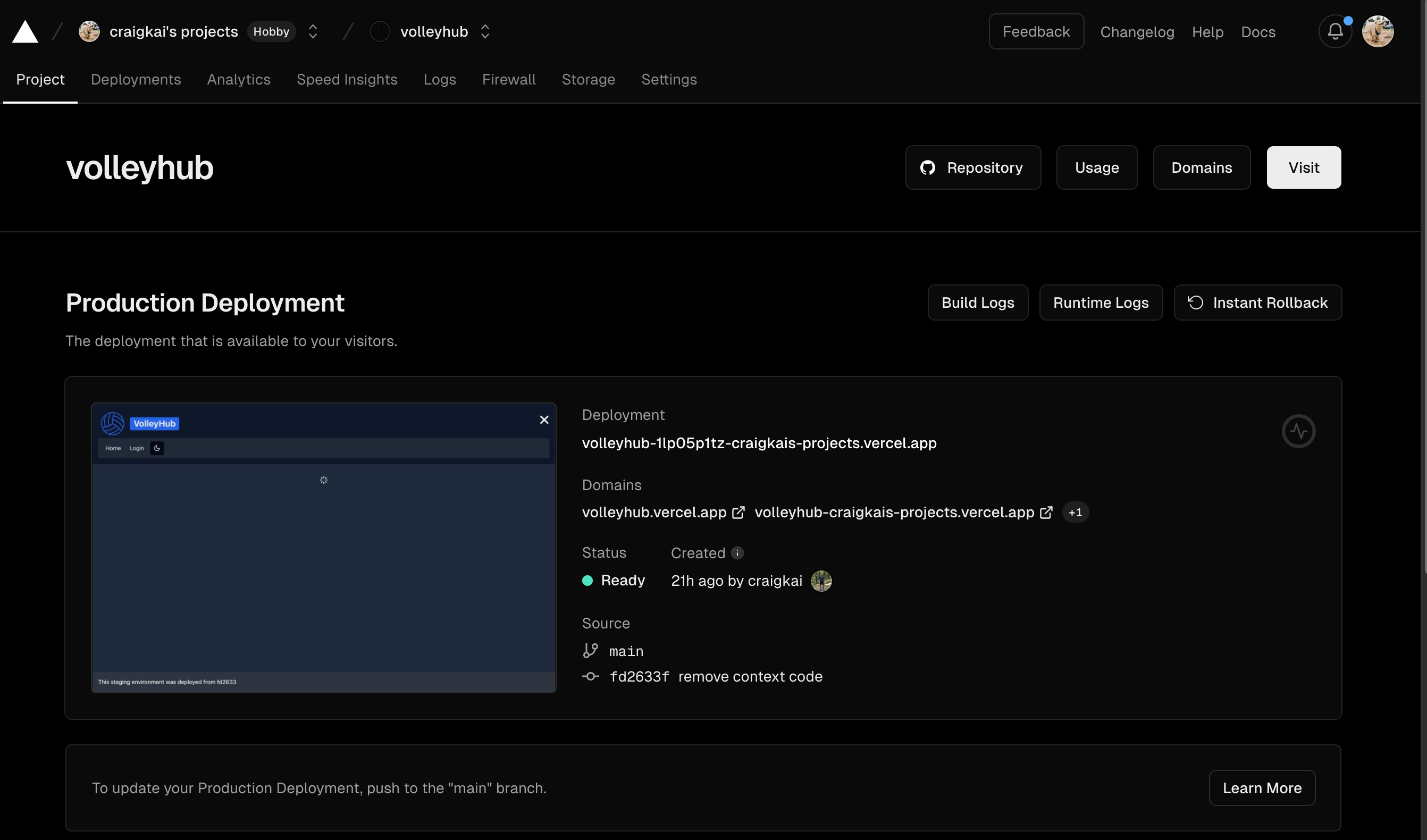Click the Vercel triangle logo

tap(25, 32)
